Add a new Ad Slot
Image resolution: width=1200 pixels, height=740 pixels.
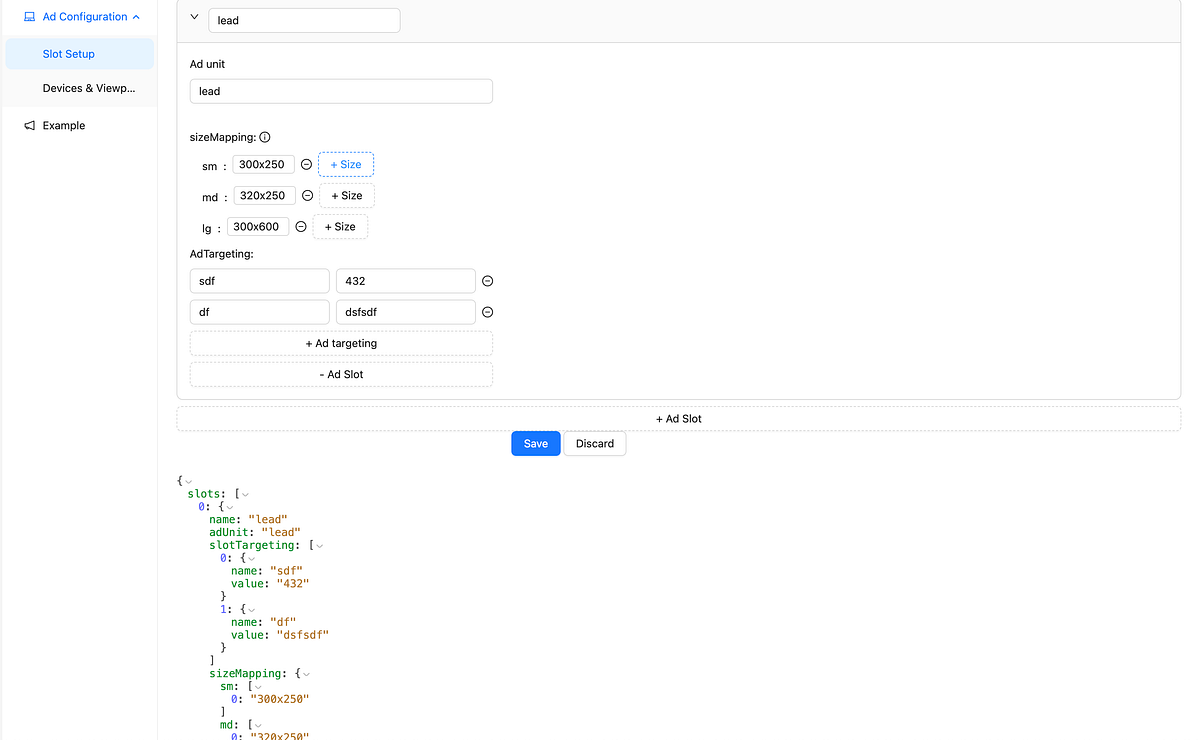click(x=678, y=418)
